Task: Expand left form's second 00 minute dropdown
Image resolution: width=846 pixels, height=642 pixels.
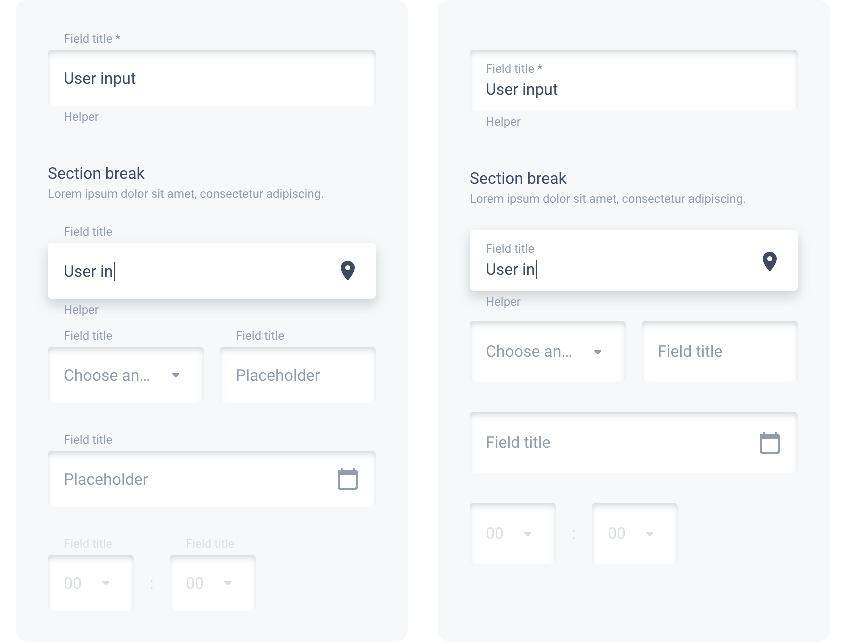Action: (213, 583)
